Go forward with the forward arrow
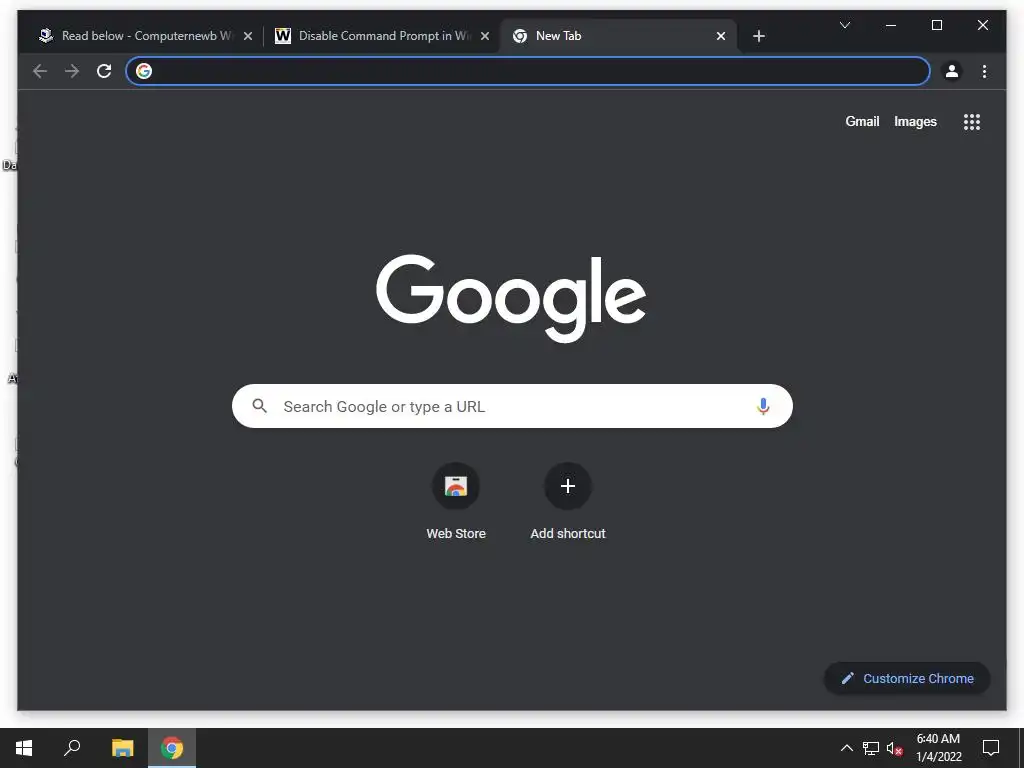Viewport: 1024px width, 768px height. pos(72,71)
